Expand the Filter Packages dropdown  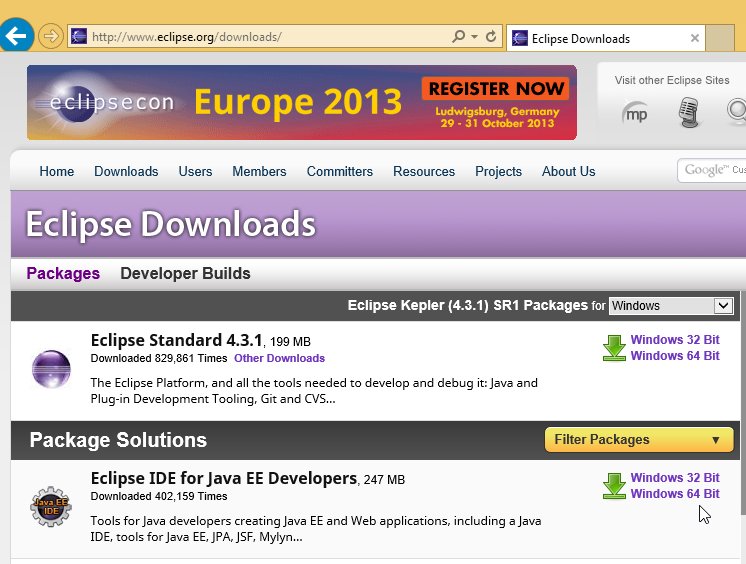[x=639, y=439]
